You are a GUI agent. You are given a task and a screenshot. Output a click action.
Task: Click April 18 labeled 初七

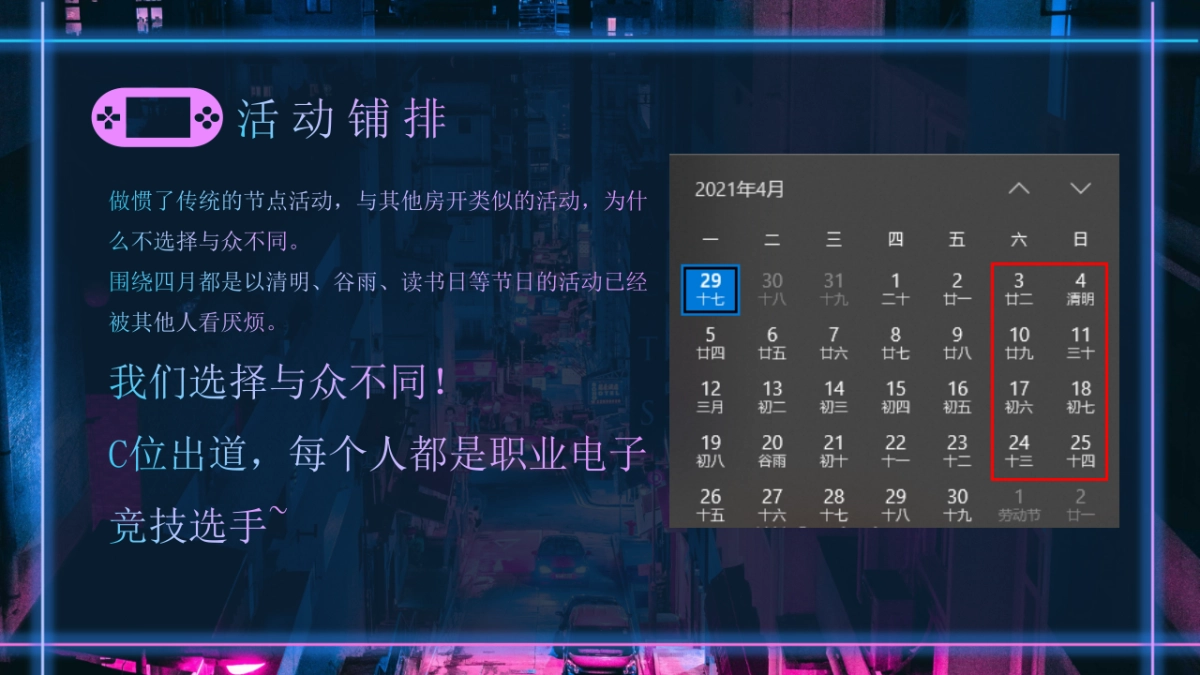click(1081, 396)
